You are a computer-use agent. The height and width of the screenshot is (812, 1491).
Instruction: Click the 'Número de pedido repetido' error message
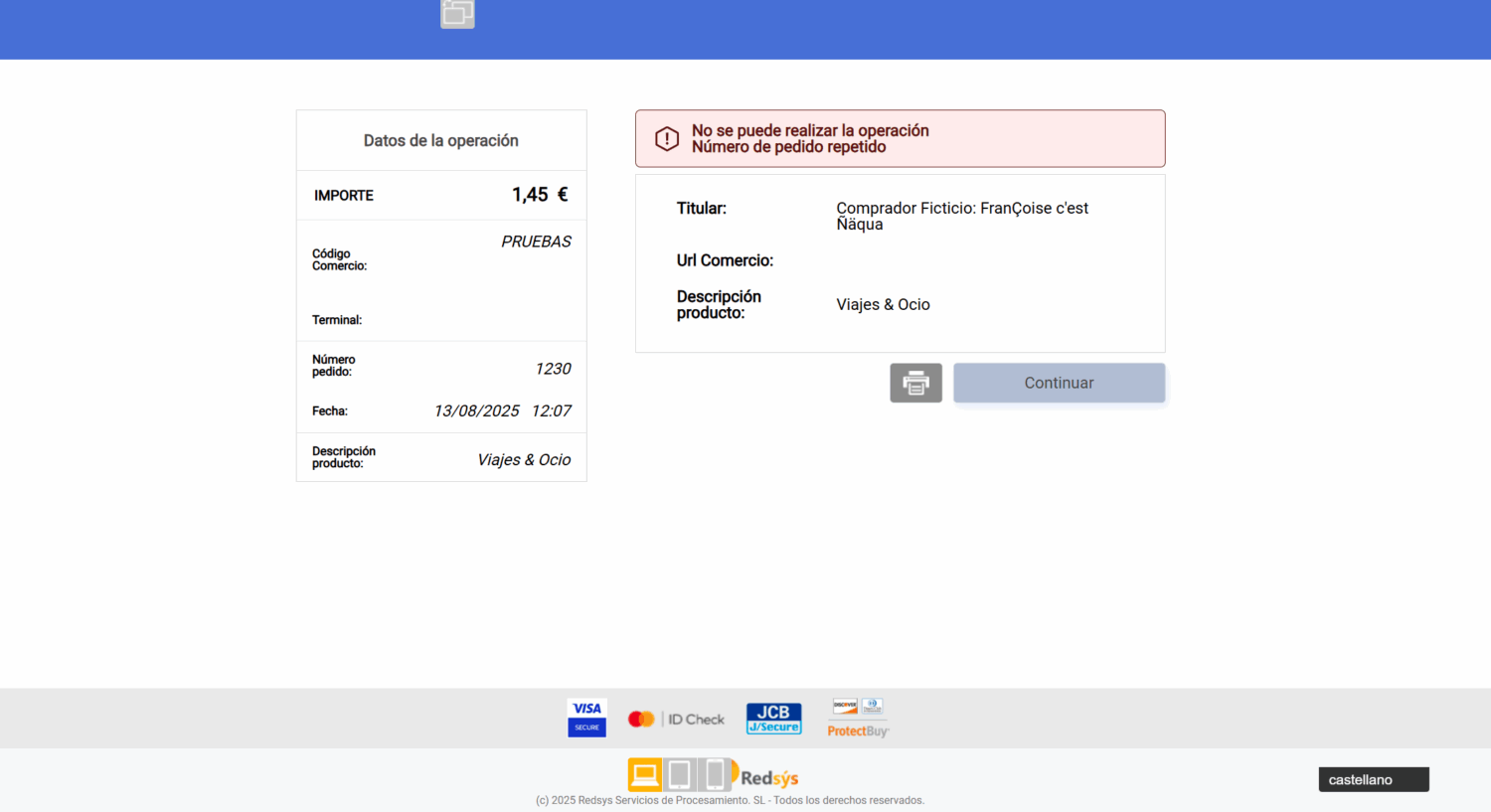[788, 147]
